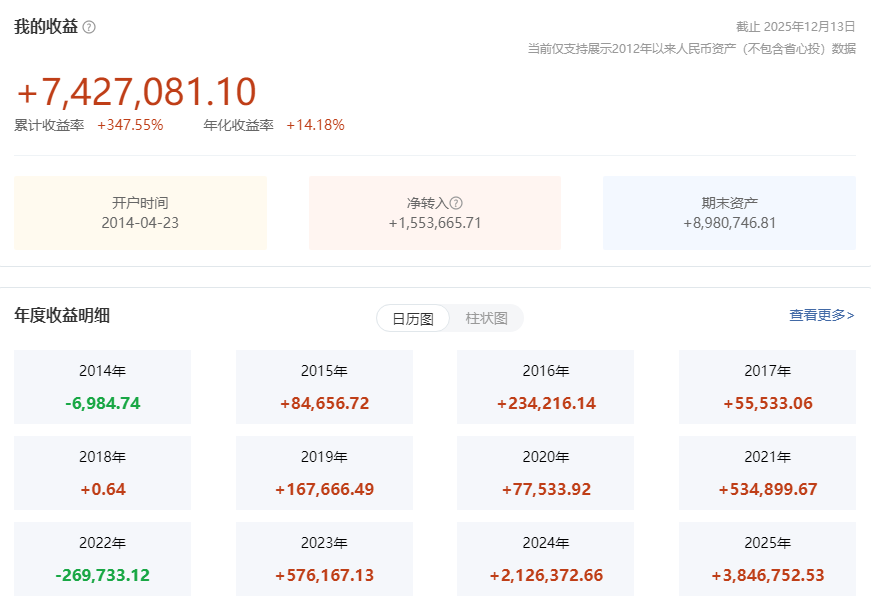Open the 2018年 return card
The height and width of the screenshot is (609, 871).
[102, 473]
